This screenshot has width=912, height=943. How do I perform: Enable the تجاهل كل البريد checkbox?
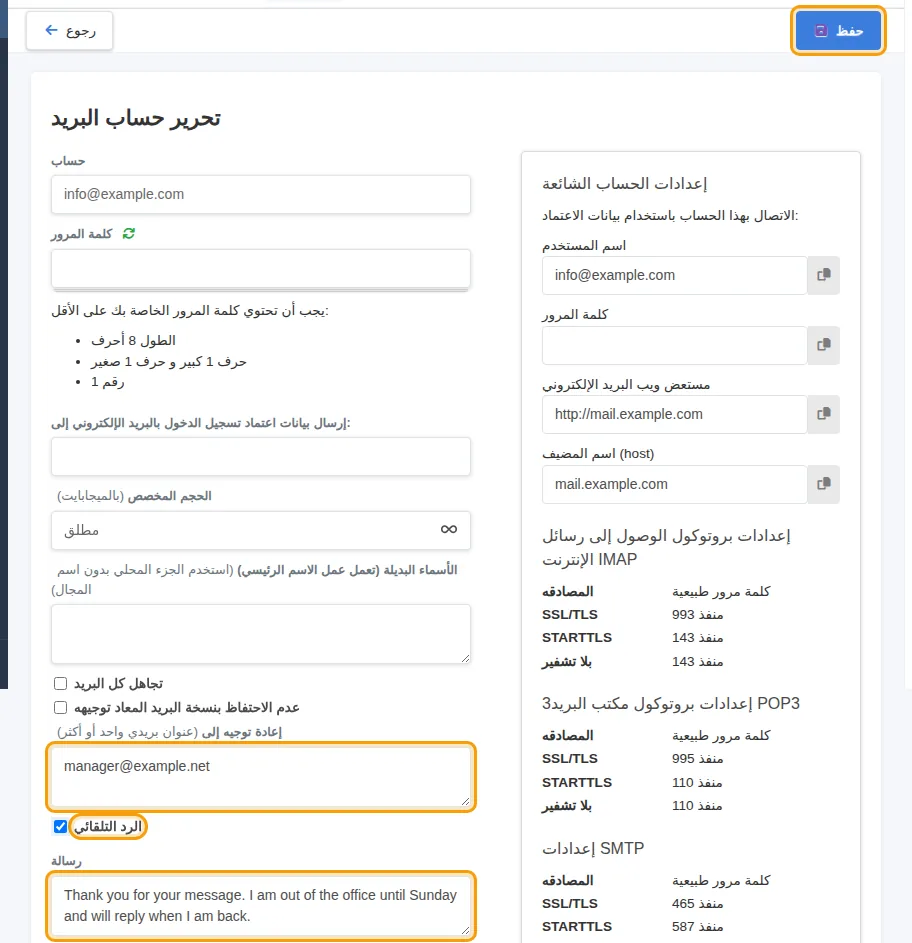click(x=60, y=683)
